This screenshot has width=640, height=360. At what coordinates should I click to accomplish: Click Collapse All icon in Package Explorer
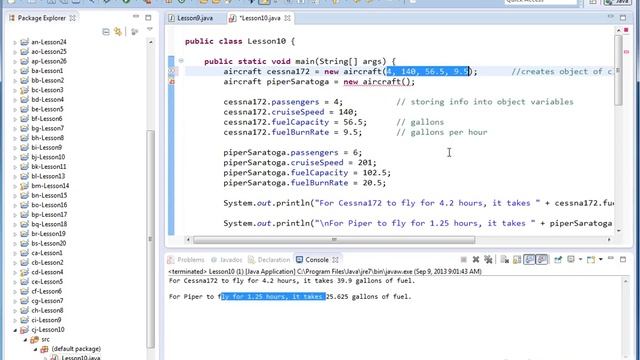(x=106, y=31)
